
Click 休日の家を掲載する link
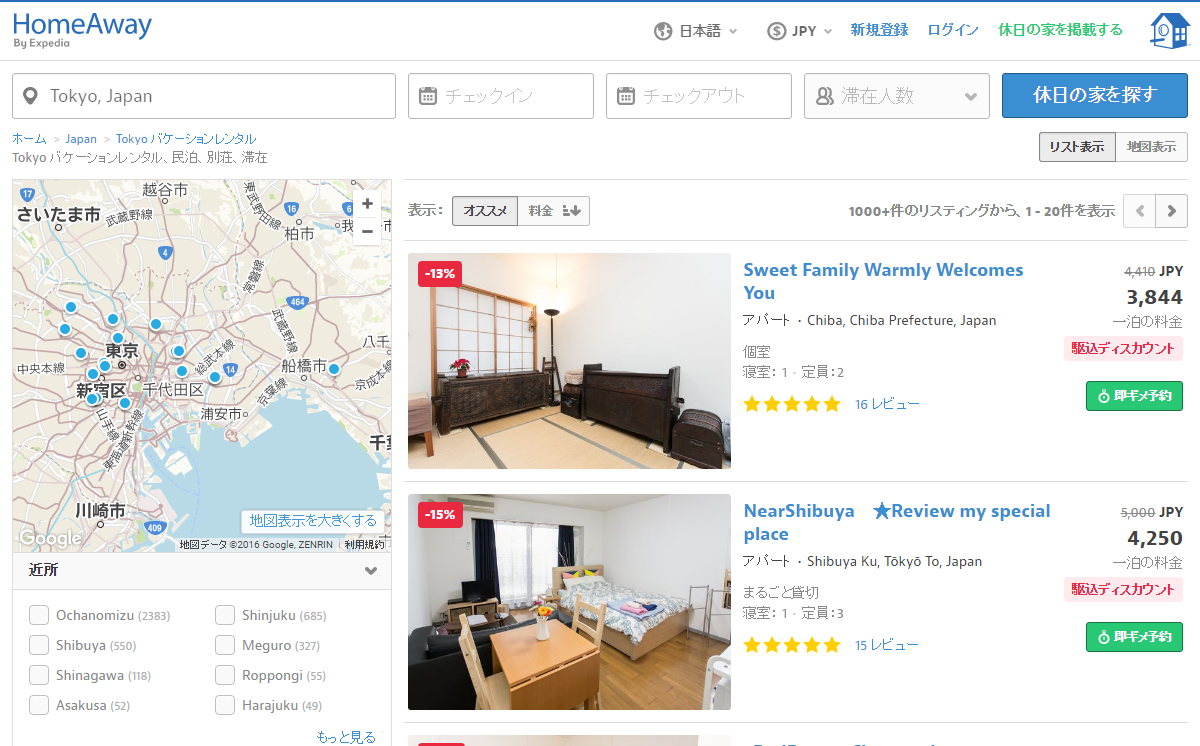pos(1060,30)
